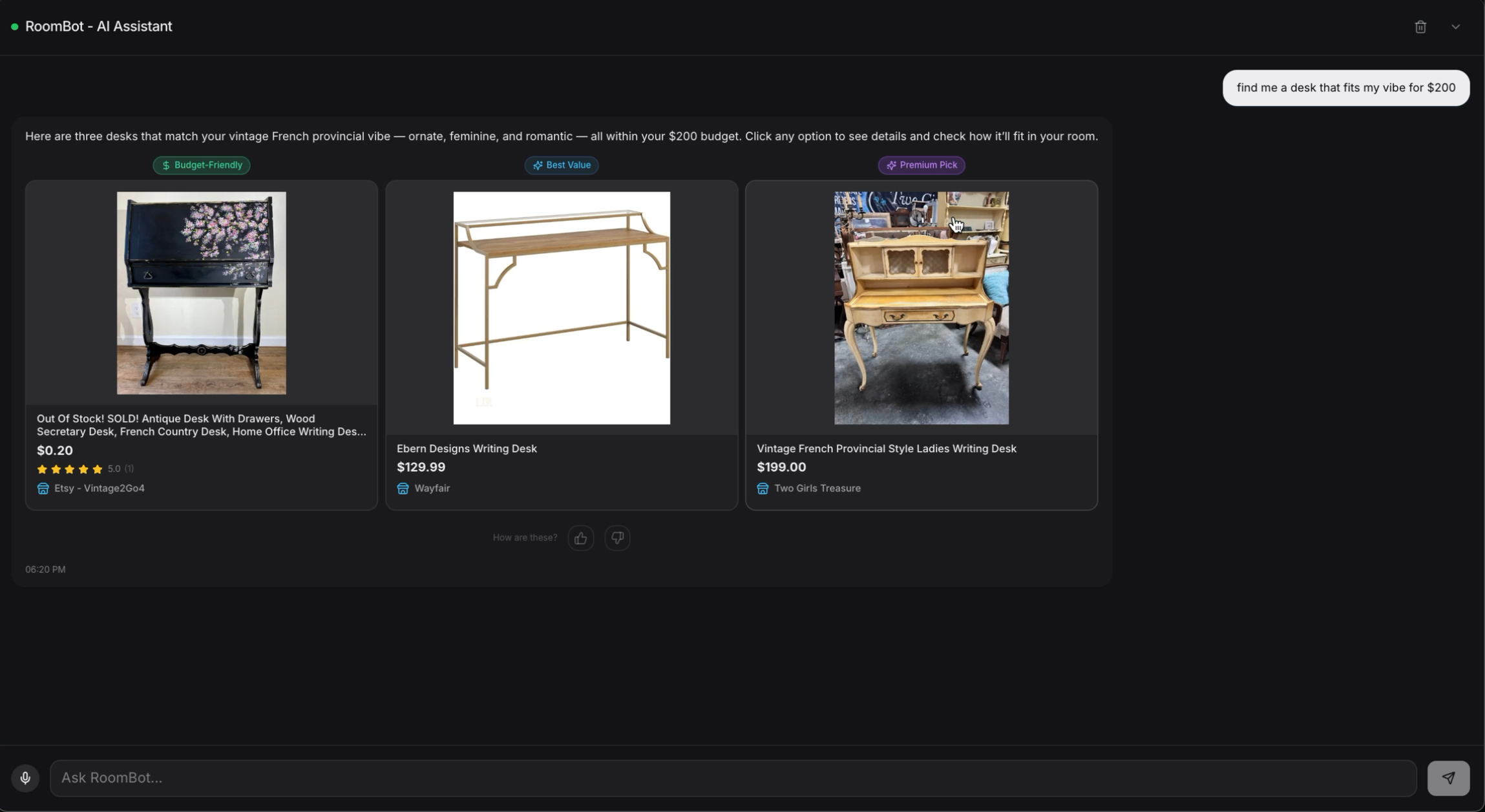Viewport: 1485px width, 812px height.
Task: Give thumbs up feedback on the results
Action: (580, 537)
